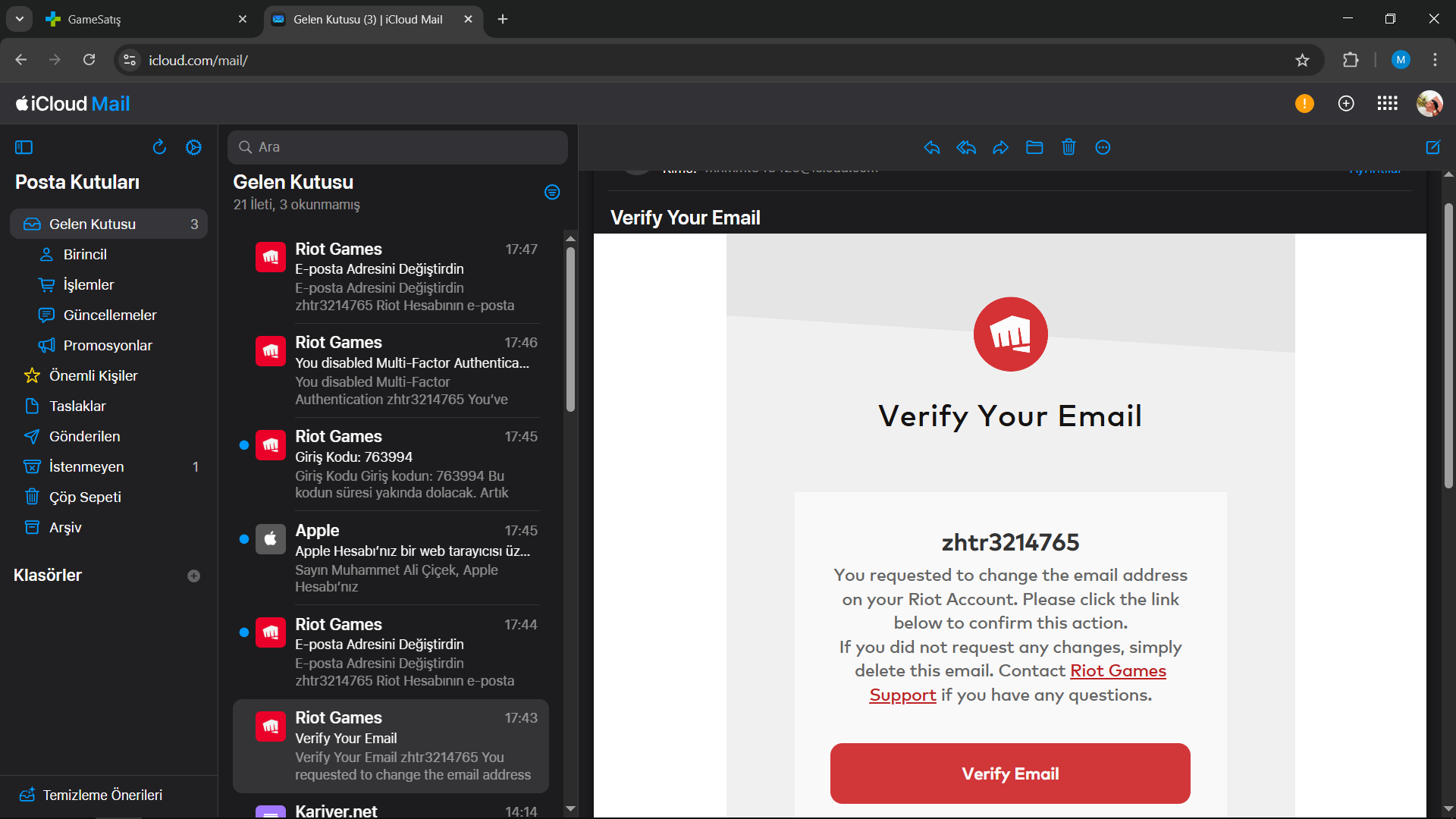Viewport: 1456px width, 819px height.
Task: Open the Güncellemeler category
Action: tap(108, 315)
